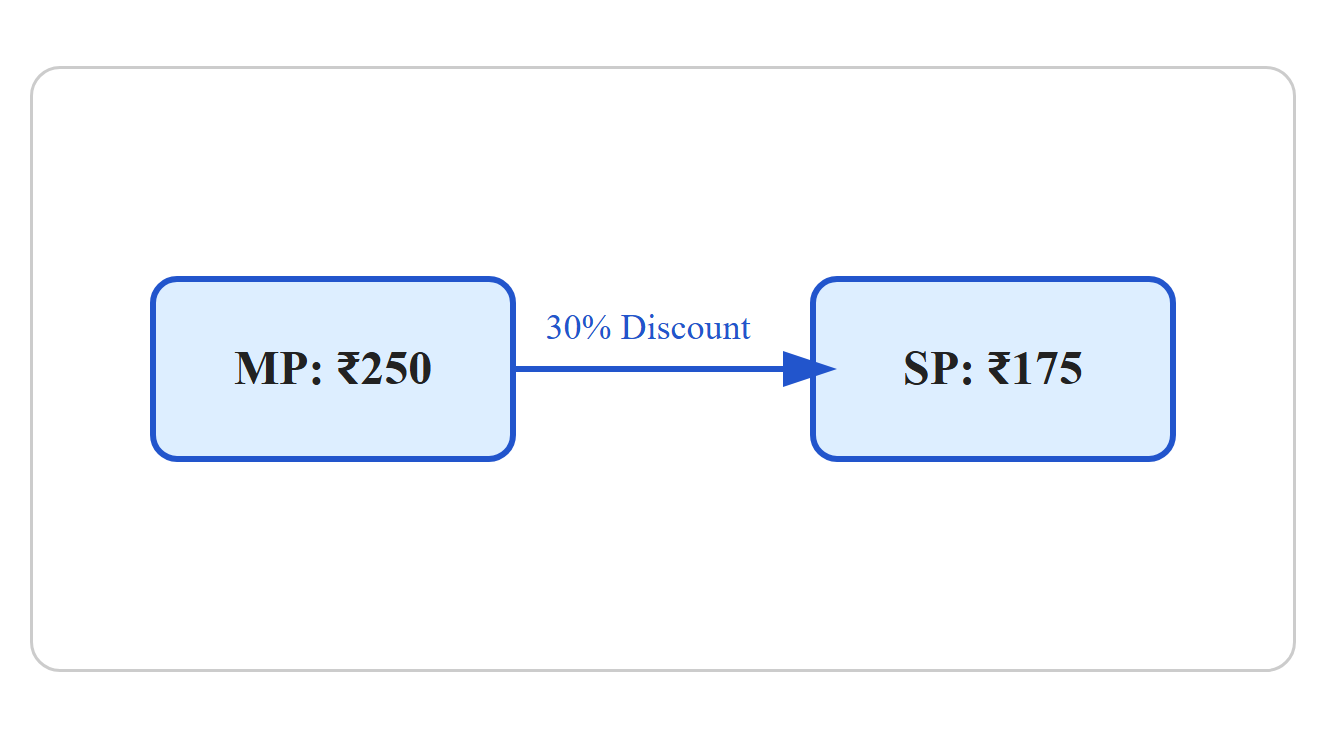Click the light blue fill of the MP box
The height and width of the screenshot is (738, 1326).
pos(333,420)
